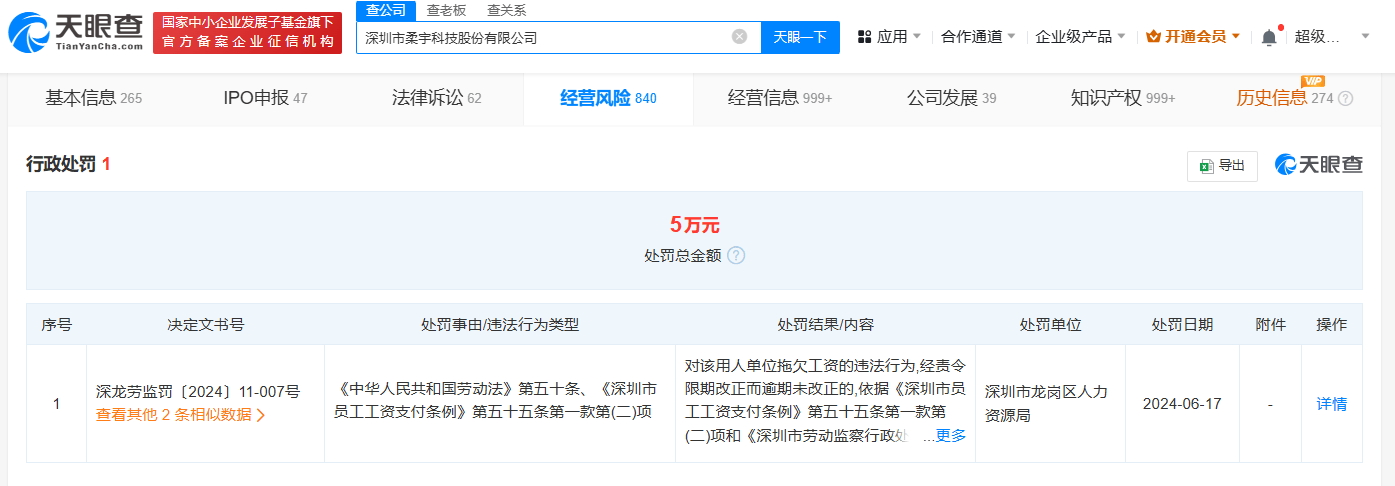The image size is (1395, 486).
Task: Click the 天眼一下 search button
Action: (800, 37)
